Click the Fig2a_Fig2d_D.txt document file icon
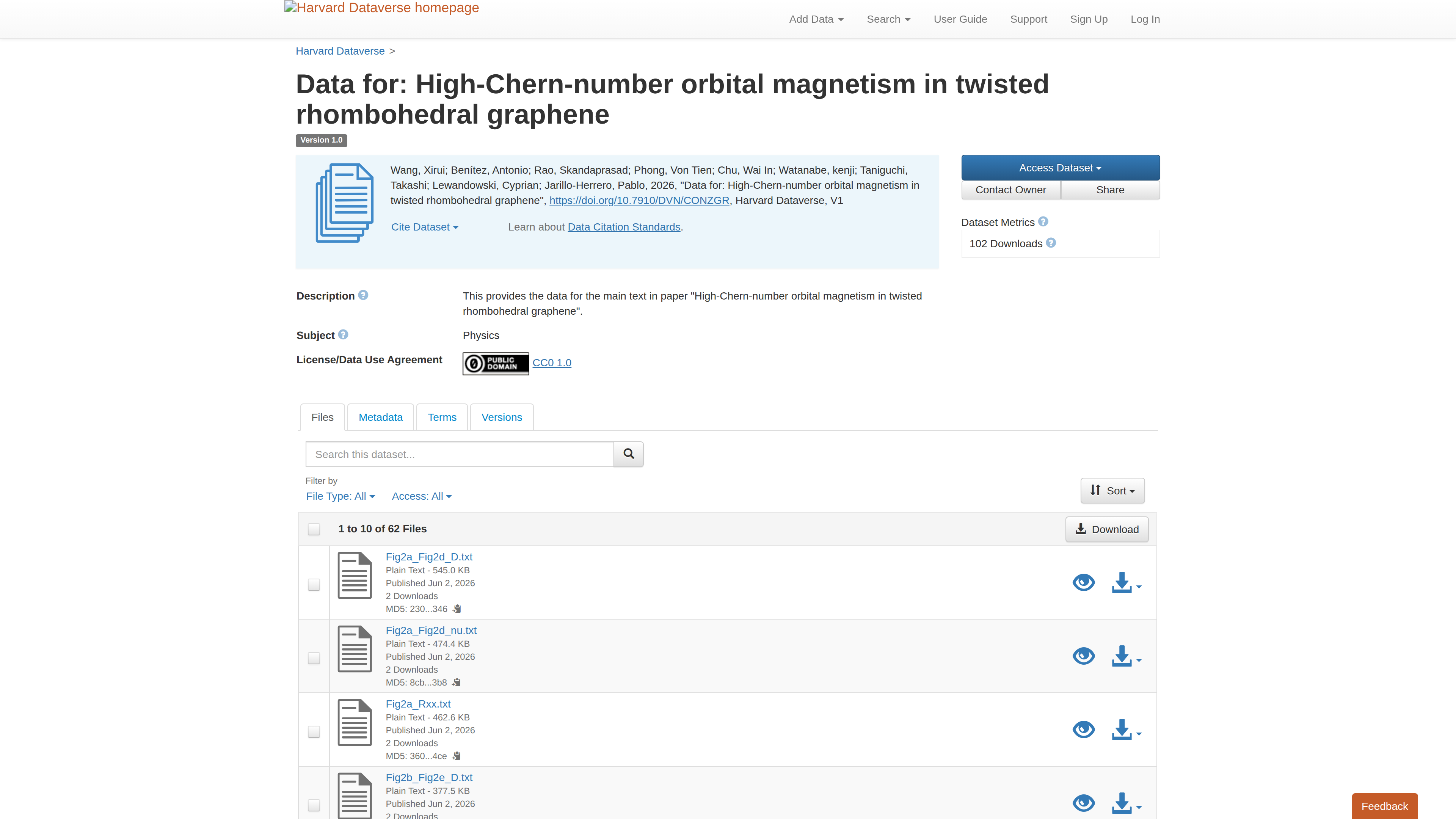This screenshot has height=819, width=1456. pyautogui.click(x=355, y=576)
